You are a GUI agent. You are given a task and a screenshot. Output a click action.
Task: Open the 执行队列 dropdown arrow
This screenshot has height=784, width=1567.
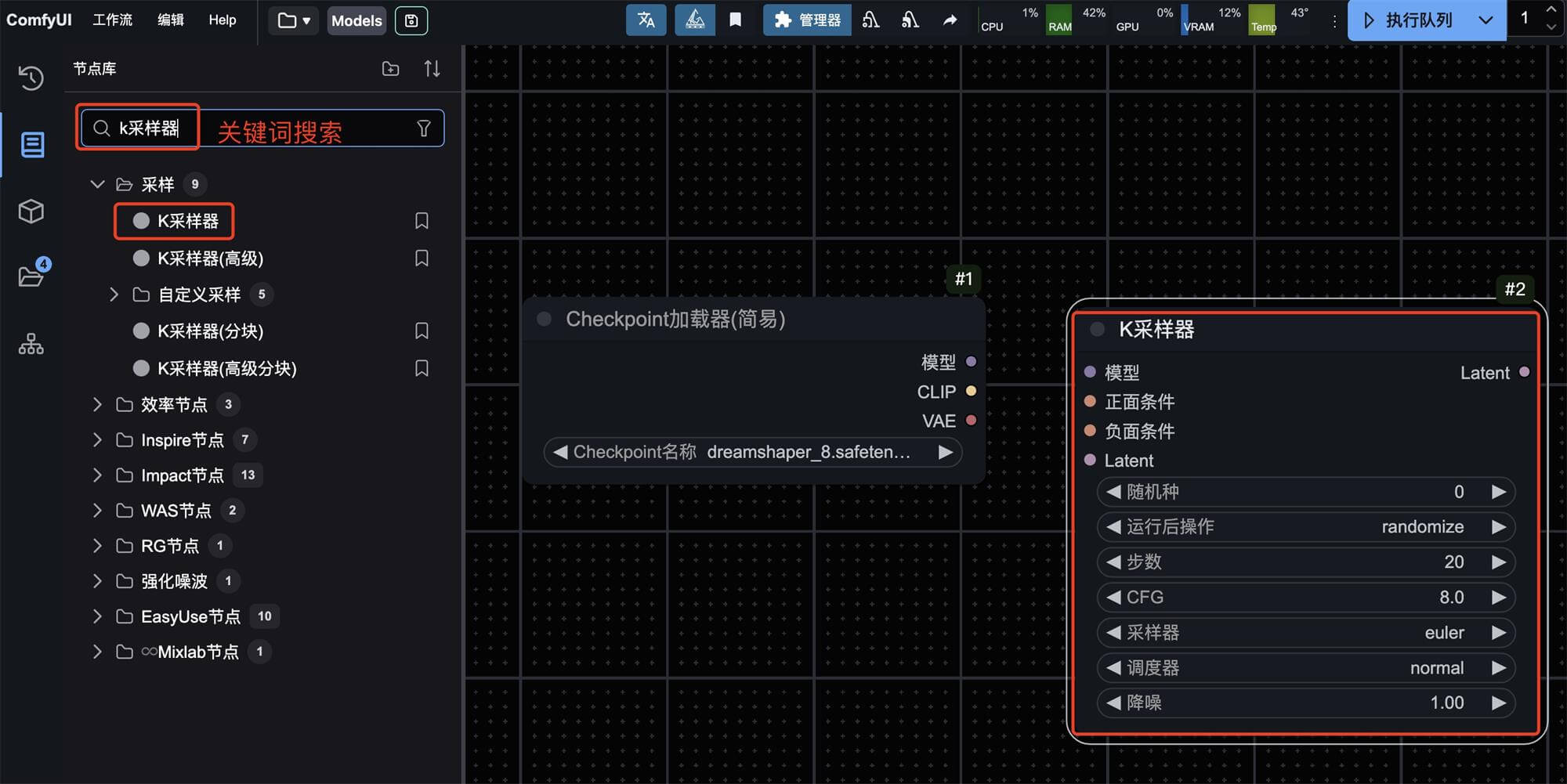coord(1486,20)
